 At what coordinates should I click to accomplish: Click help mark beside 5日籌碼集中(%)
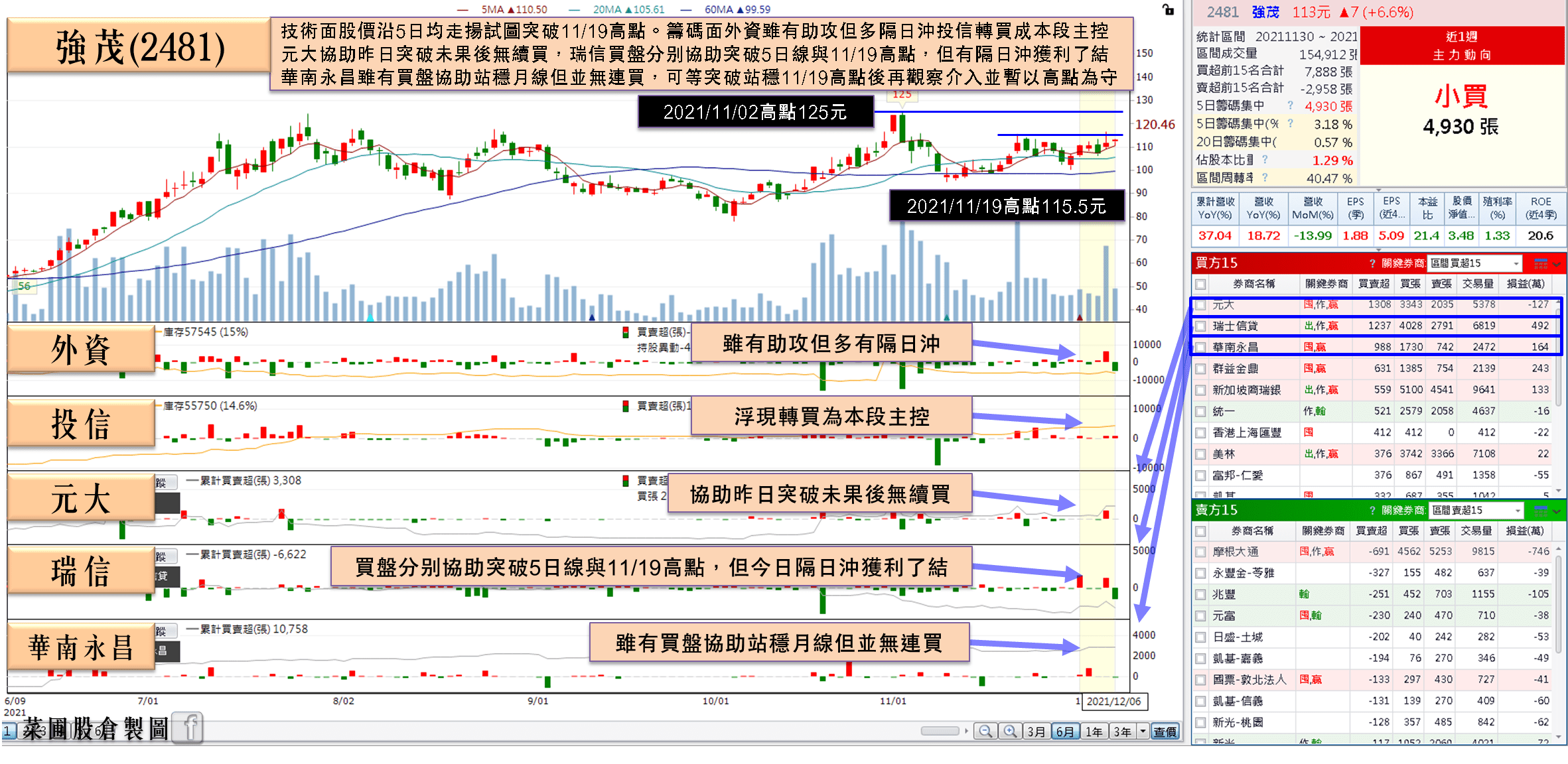coord(1291,123)
